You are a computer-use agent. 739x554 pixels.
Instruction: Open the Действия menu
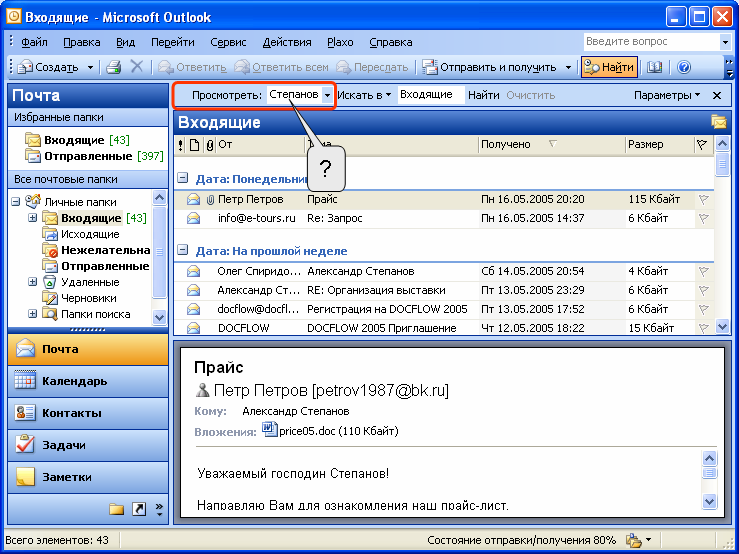[287, 42]
